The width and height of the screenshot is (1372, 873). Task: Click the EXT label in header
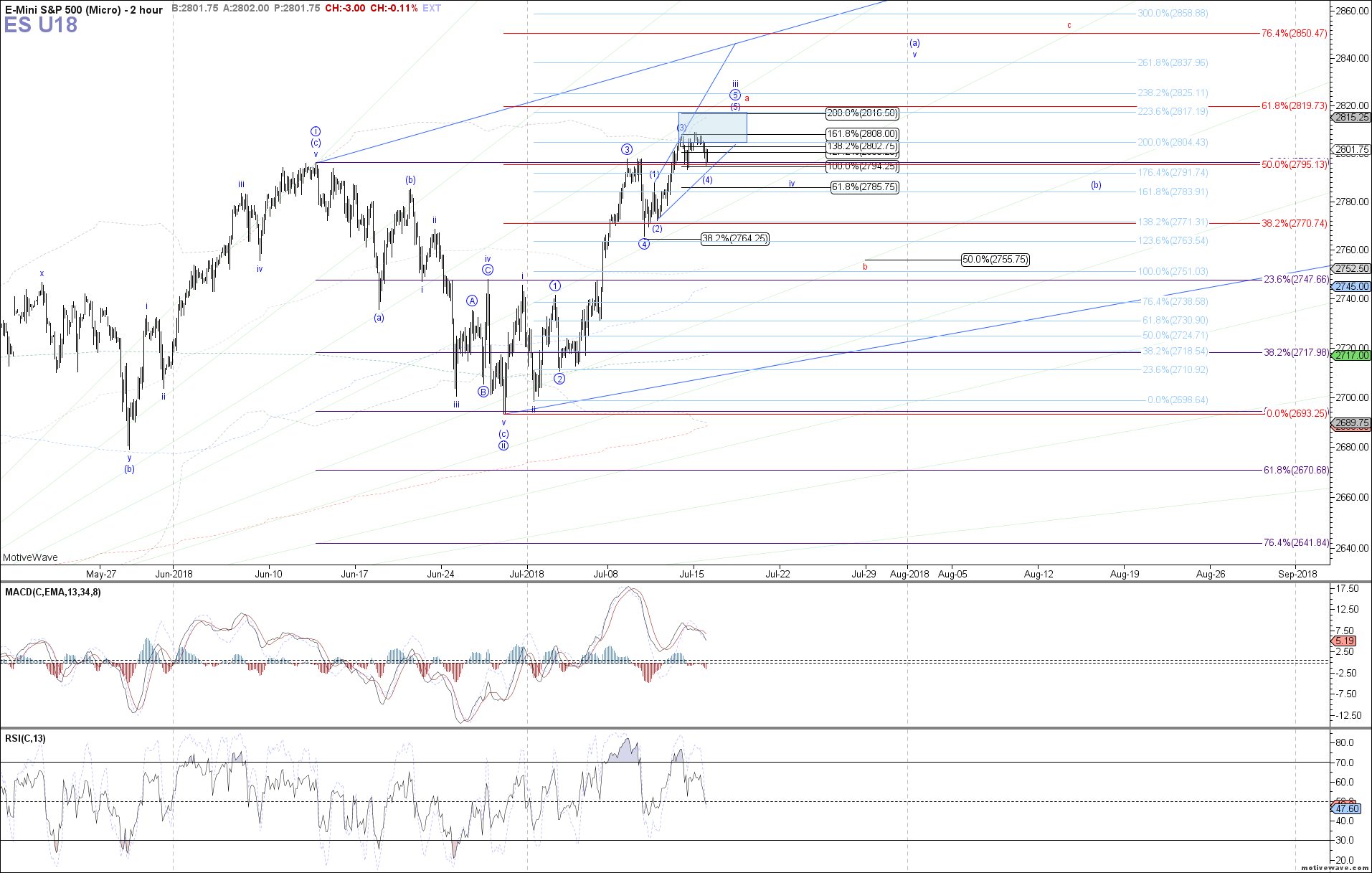(432, 9)
